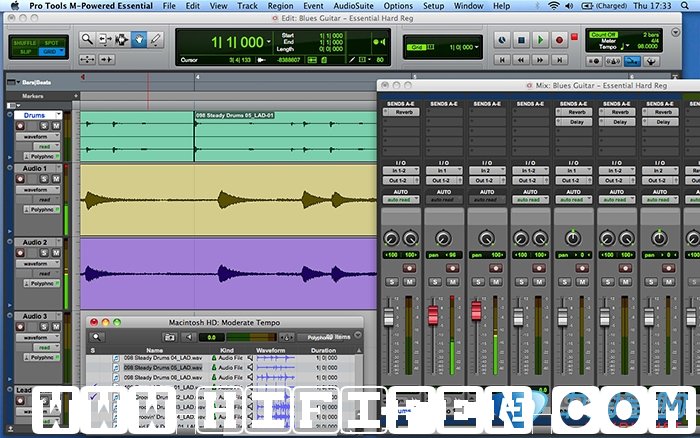Stop playback with the Stop button
Image resolution: width=700 pixels, height=438 pixels.
pos(521,40)
